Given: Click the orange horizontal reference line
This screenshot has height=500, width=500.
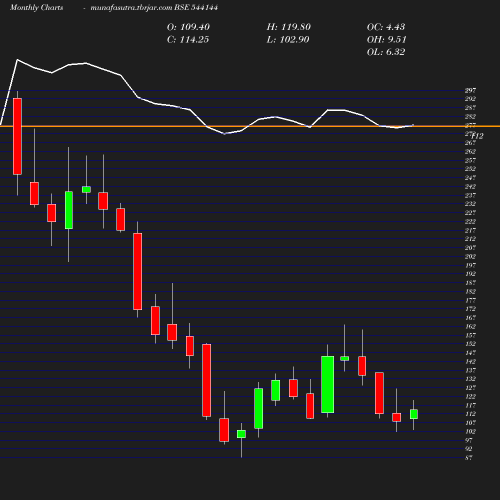Looking at the screenshot, I should coord(250,126).
